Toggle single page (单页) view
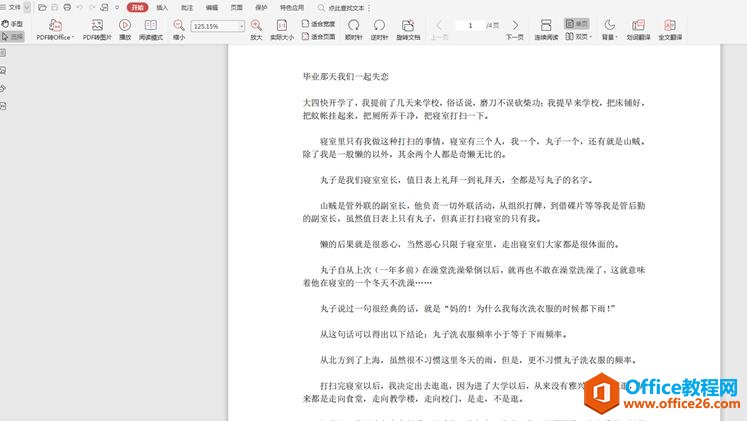 pos(576,23)
